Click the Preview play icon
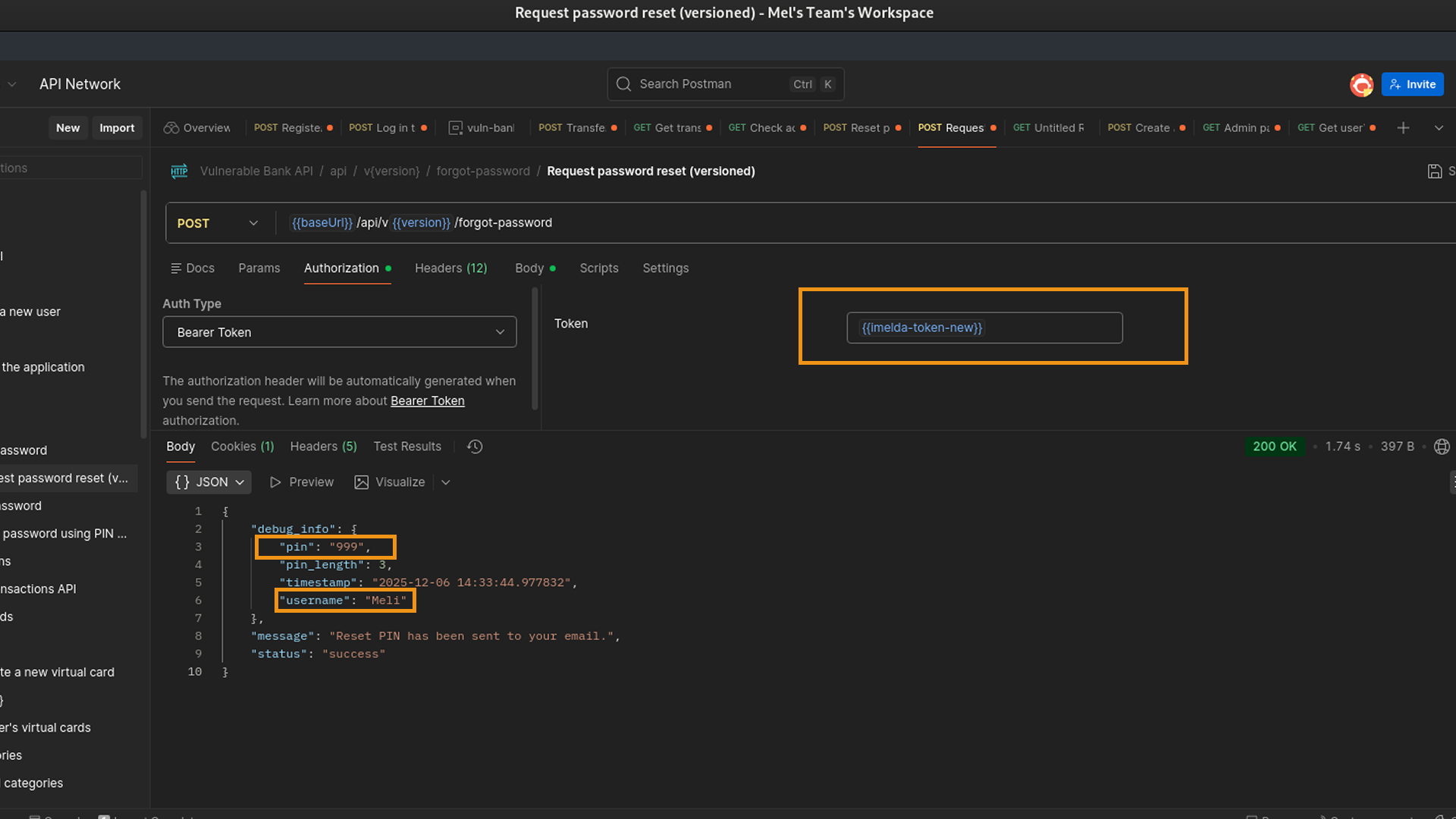 [x=275, y=482]
